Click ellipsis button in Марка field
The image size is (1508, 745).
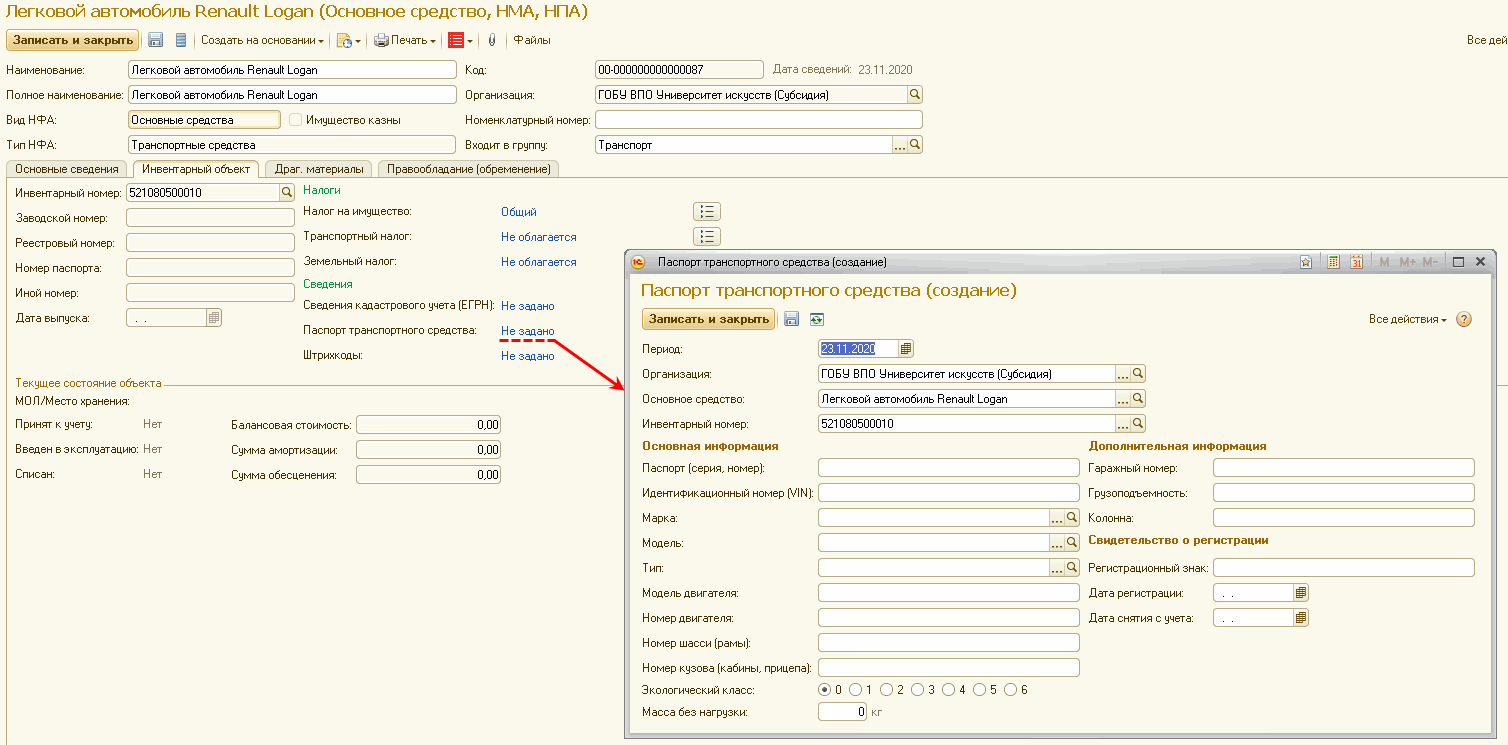click(1057, 518)
